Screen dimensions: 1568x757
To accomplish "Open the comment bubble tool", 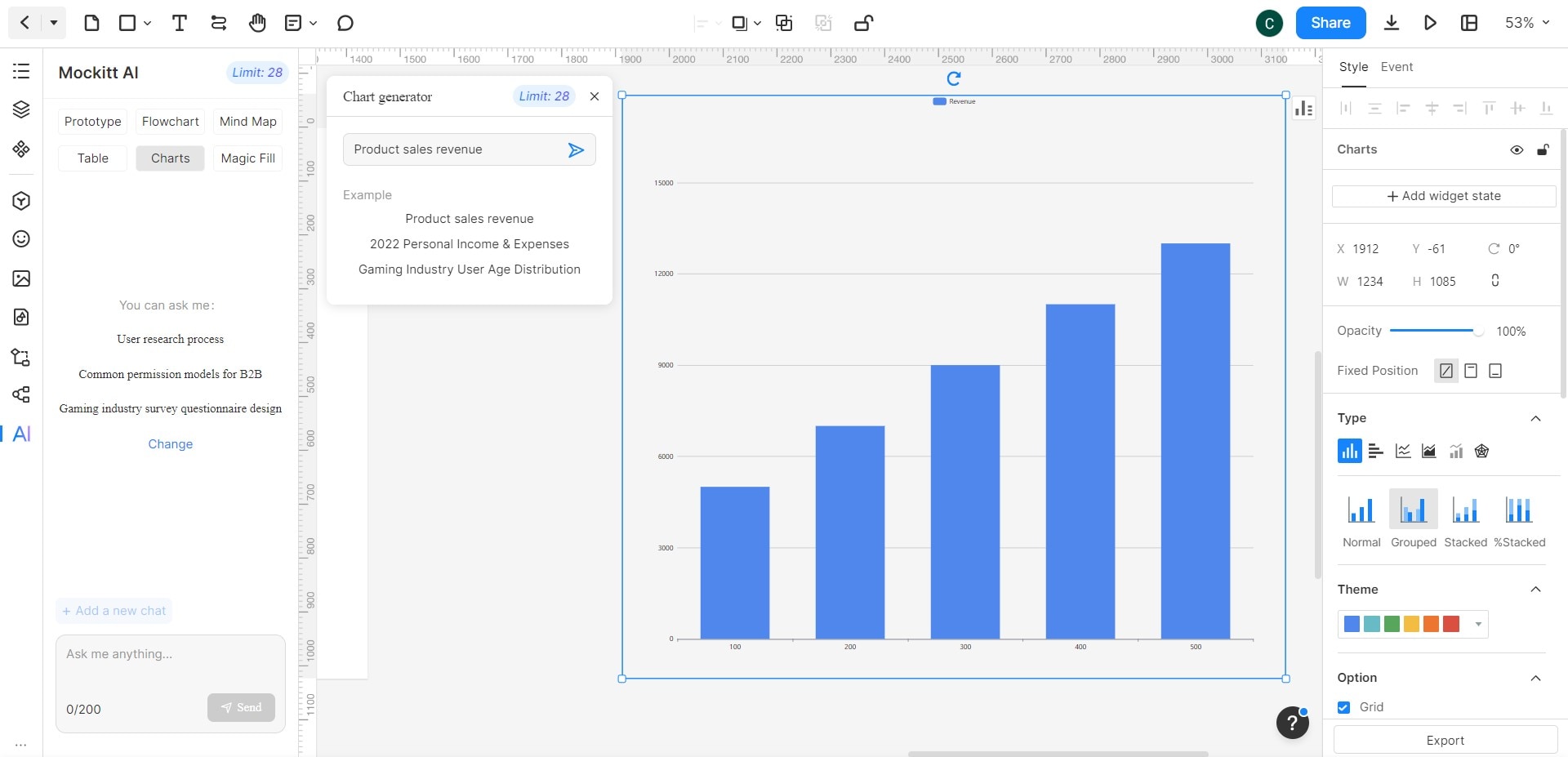I will click(345, 23).
